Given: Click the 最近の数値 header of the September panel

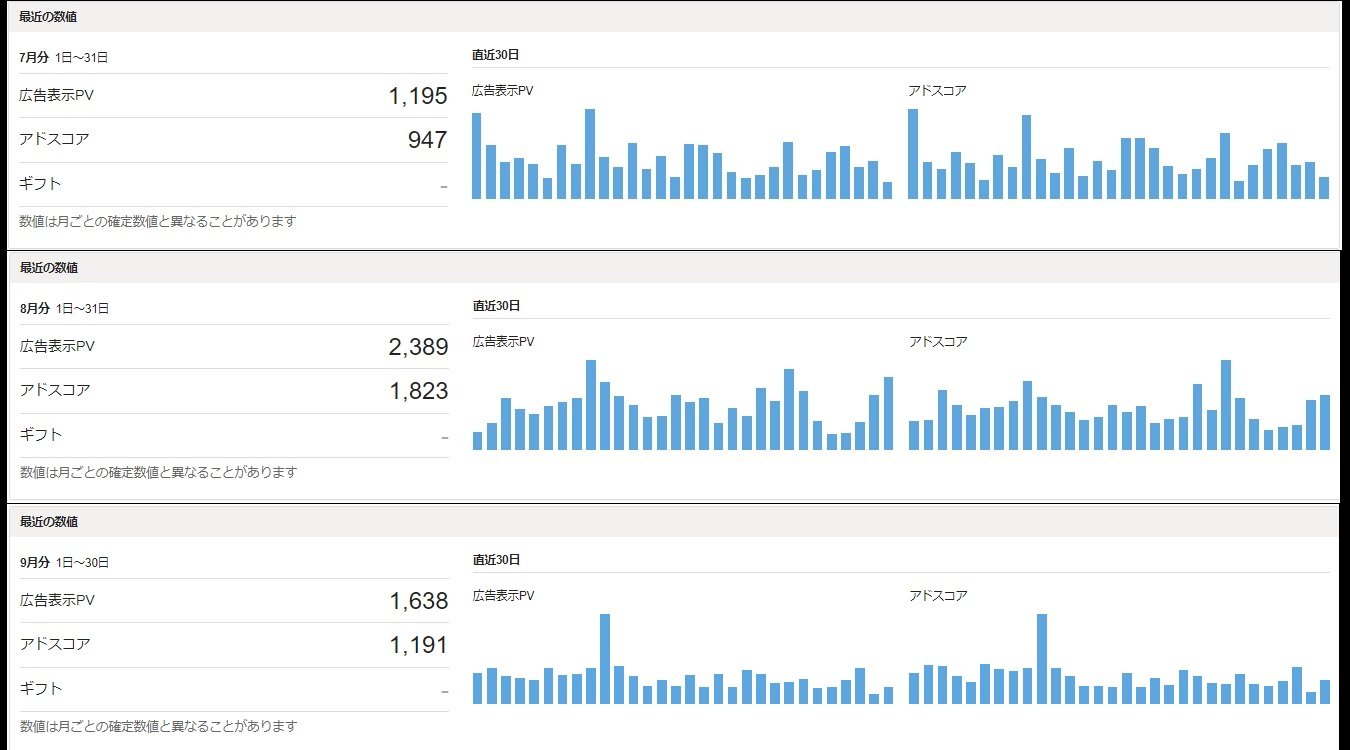Looking at the screenshot, I should (48, 522).
